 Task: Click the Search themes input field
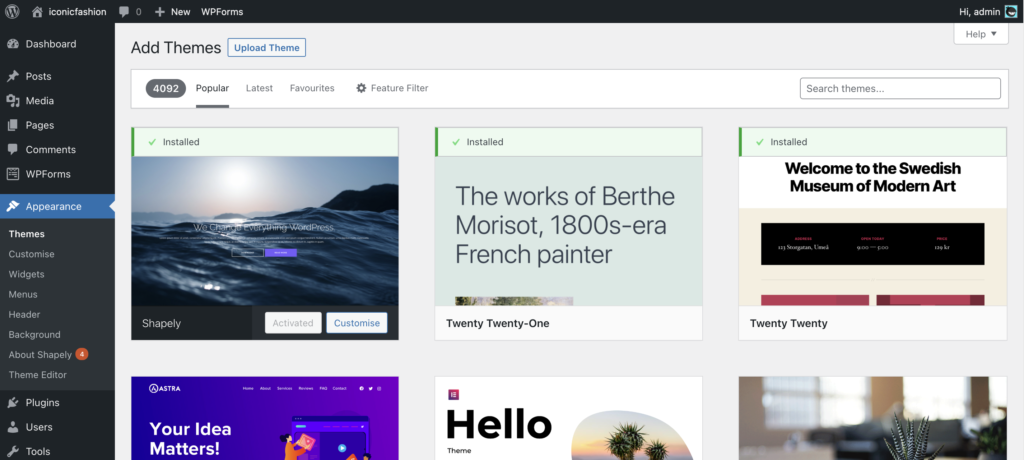(x=900, y=89)
